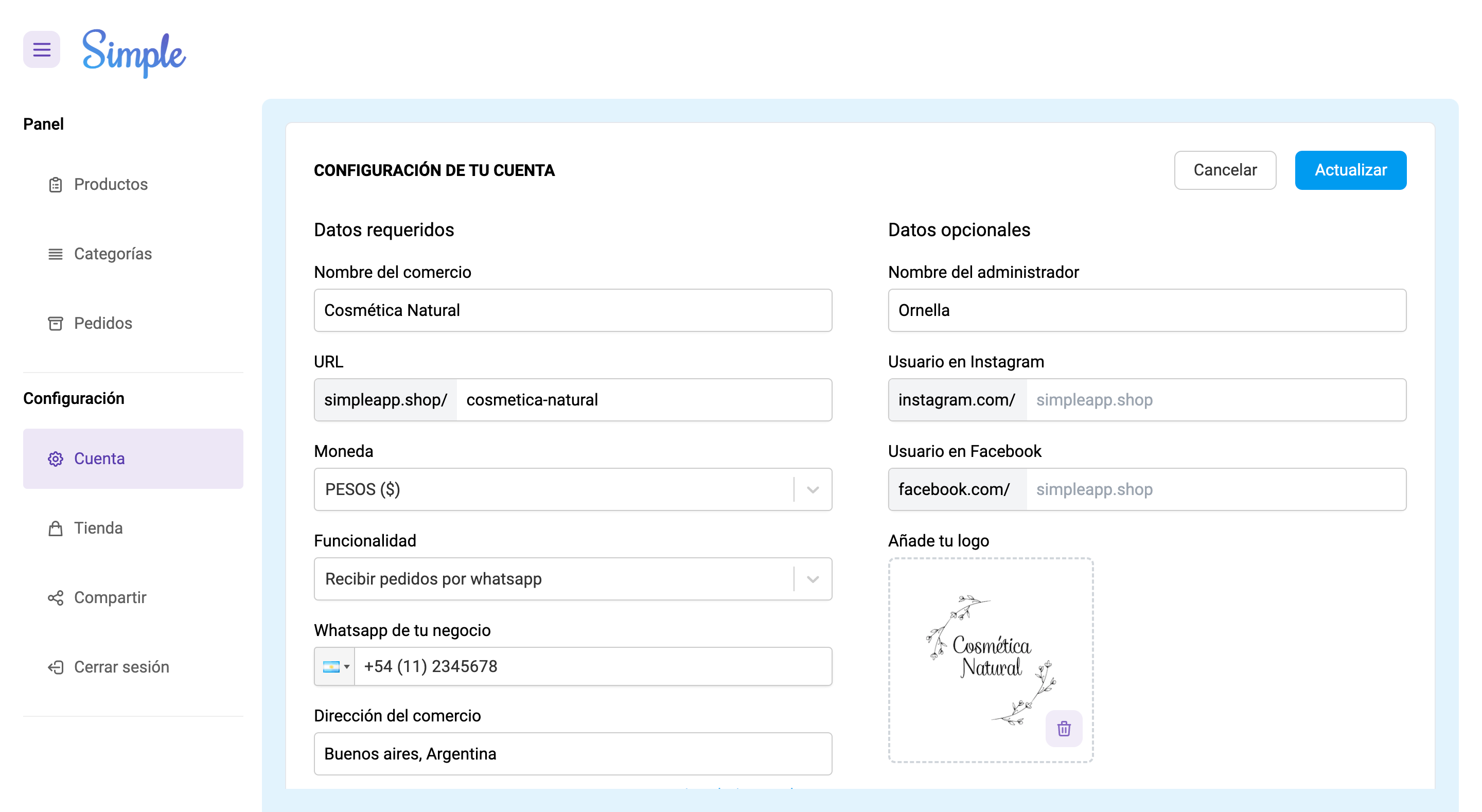The width and height of the screenshot is (1482, 812).
Task: Delete logo with trash icon
Action: (x=1063, y=729)
